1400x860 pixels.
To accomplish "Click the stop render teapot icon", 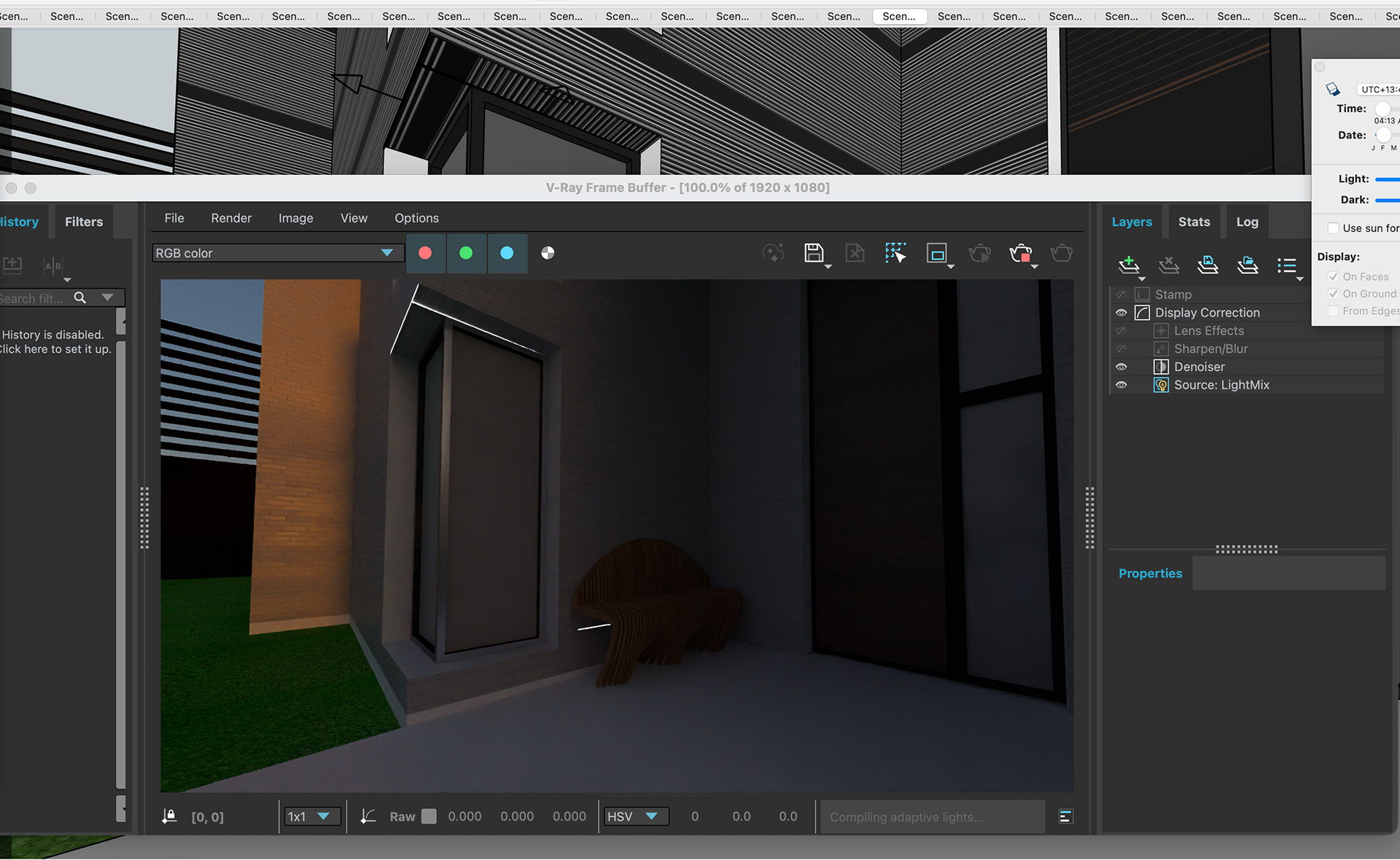I will [x=1020, y=253].
